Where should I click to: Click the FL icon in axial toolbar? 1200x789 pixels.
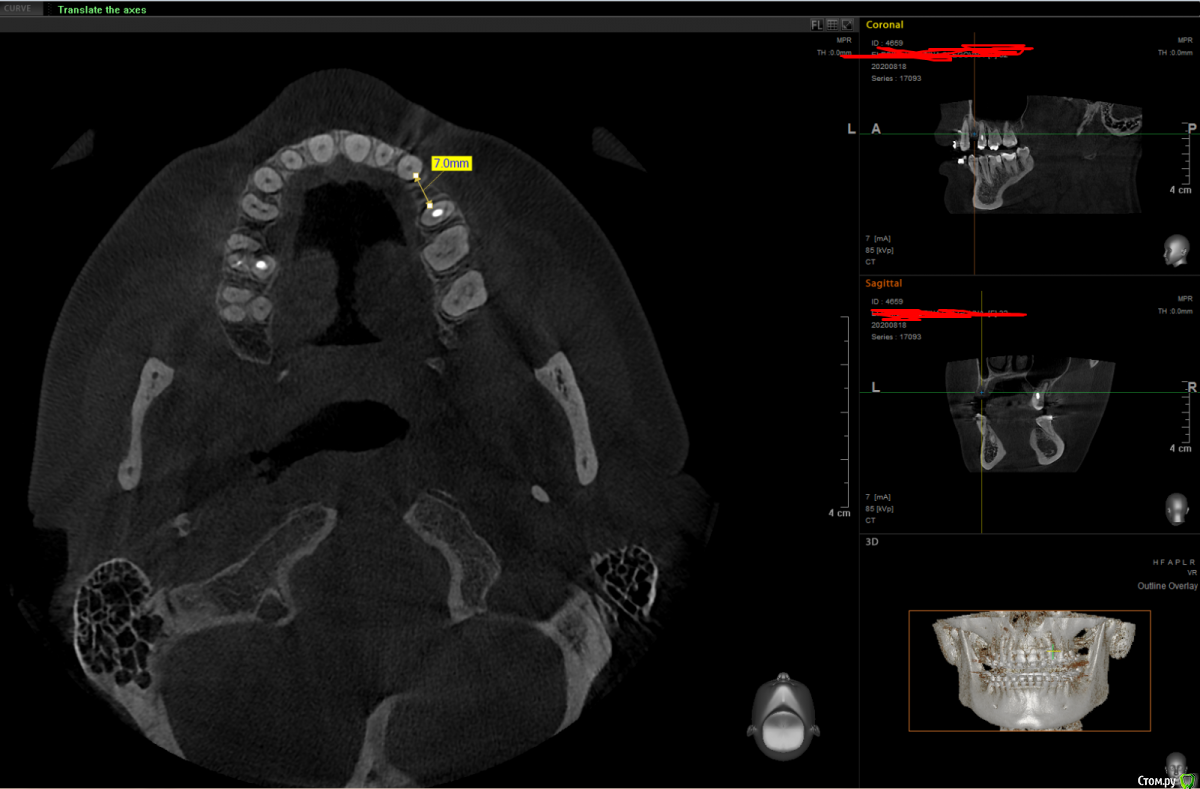point(816,24)
